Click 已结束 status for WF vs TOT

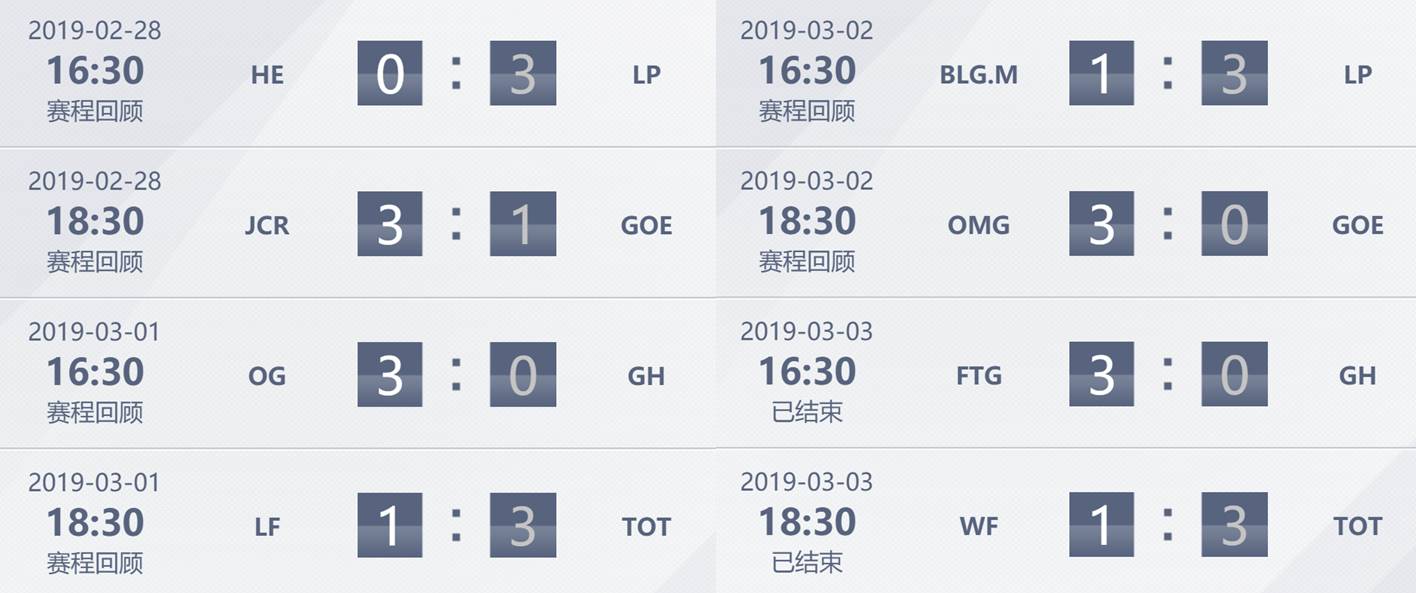coord(807,563)
